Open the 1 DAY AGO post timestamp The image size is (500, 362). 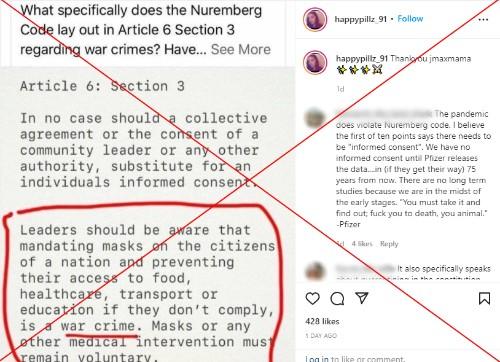321,336
